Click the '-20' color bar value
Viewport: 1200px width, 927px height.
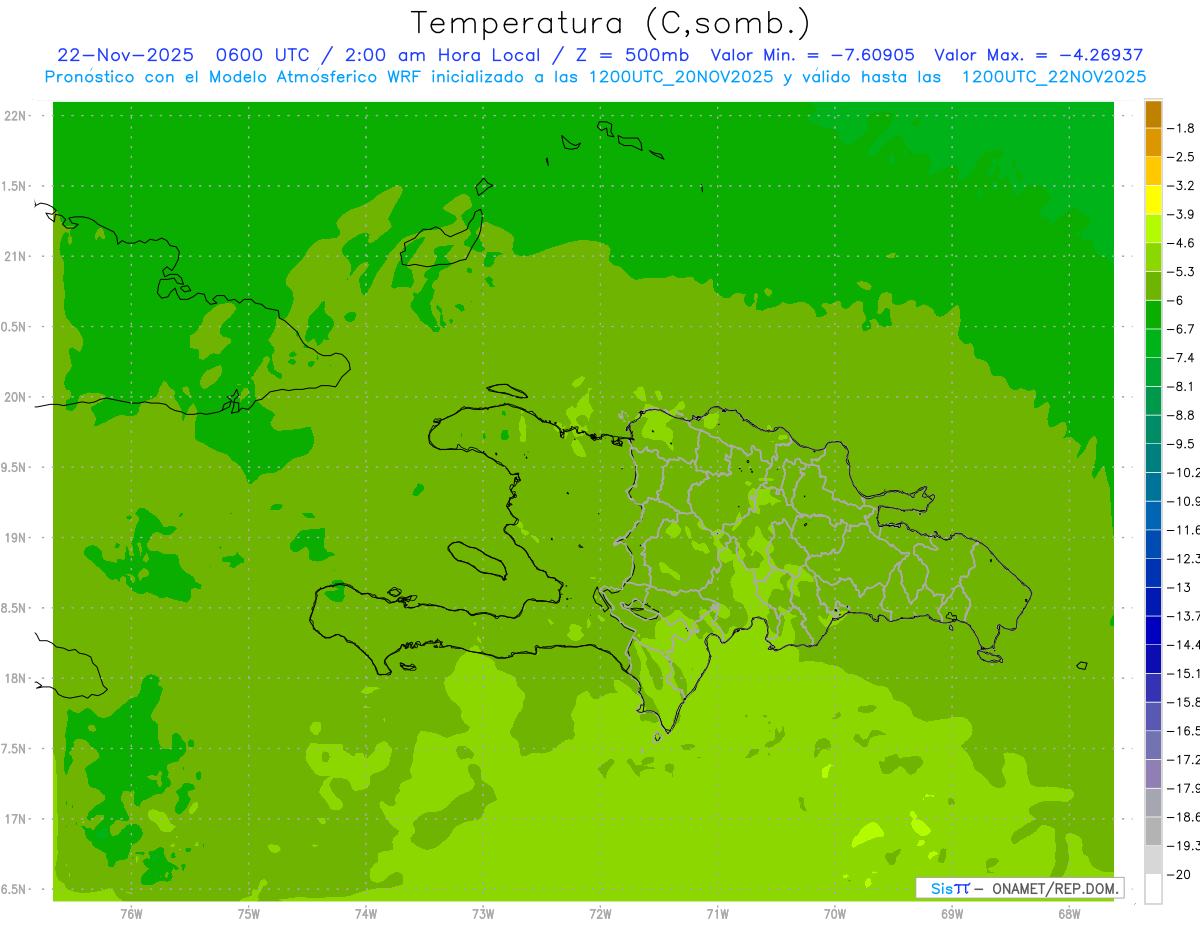1179,874
